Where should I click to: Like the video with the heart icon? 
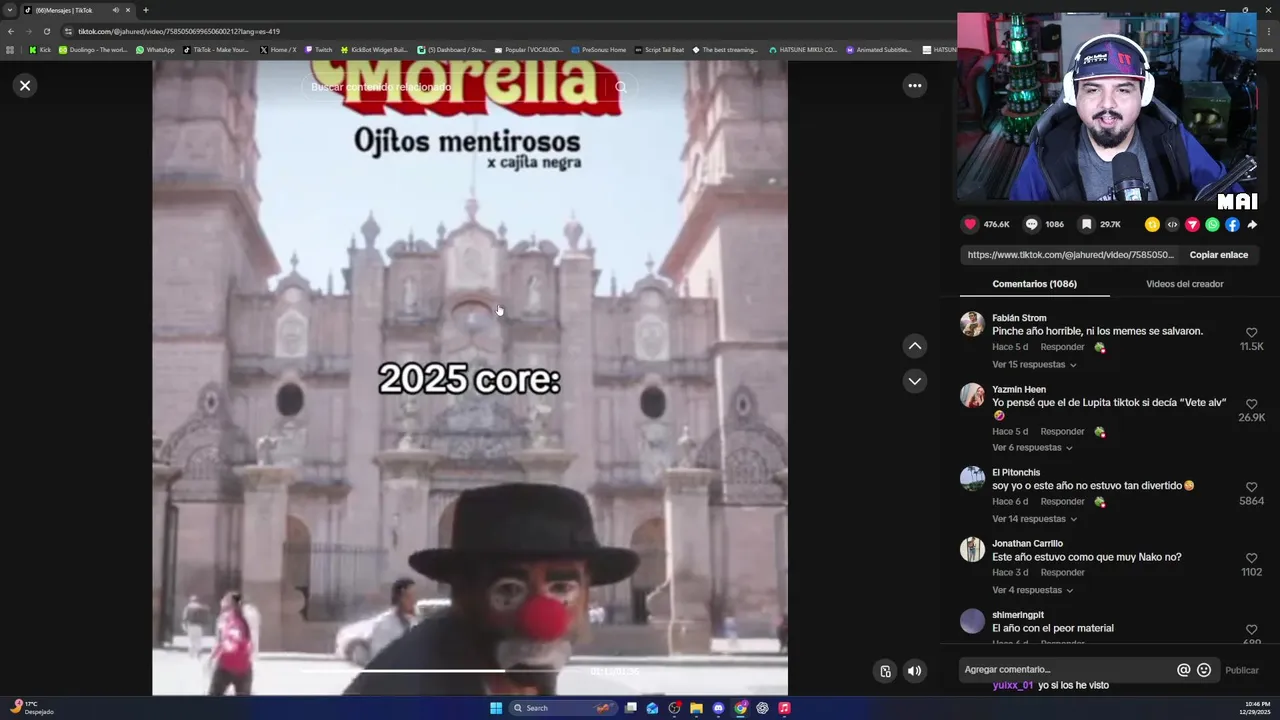pyautogui.click(x=969, y=225)
